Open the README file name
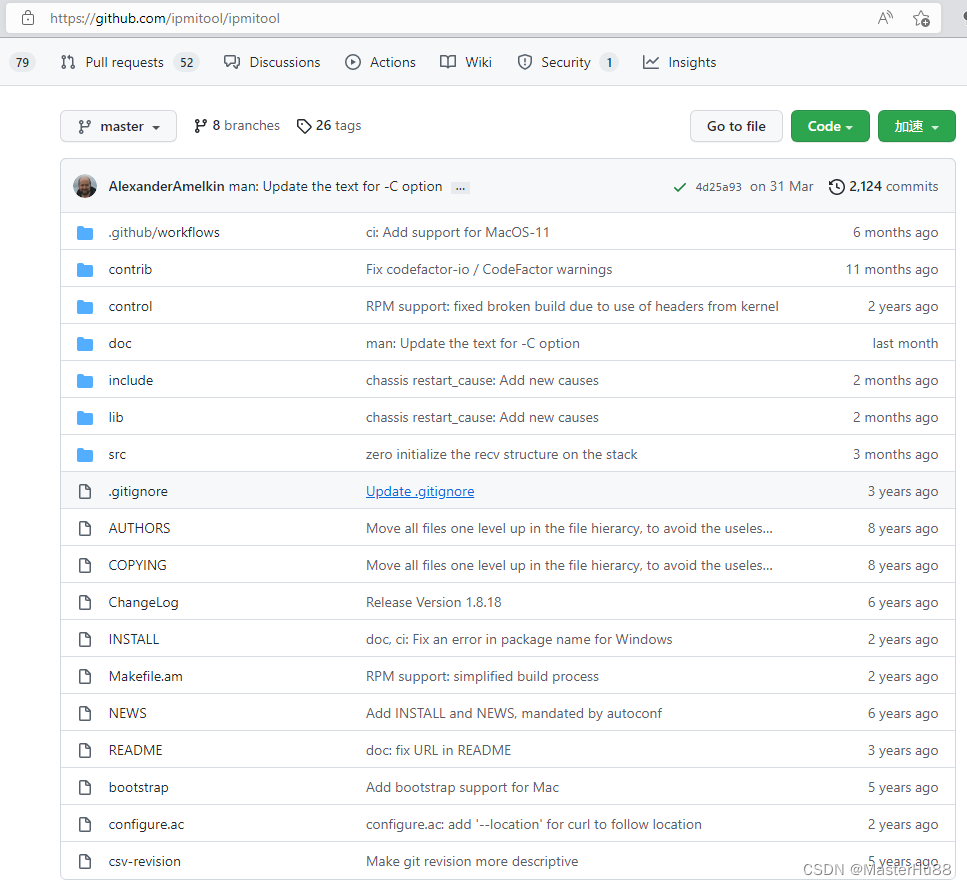The image size is (967, 885). 136,751
